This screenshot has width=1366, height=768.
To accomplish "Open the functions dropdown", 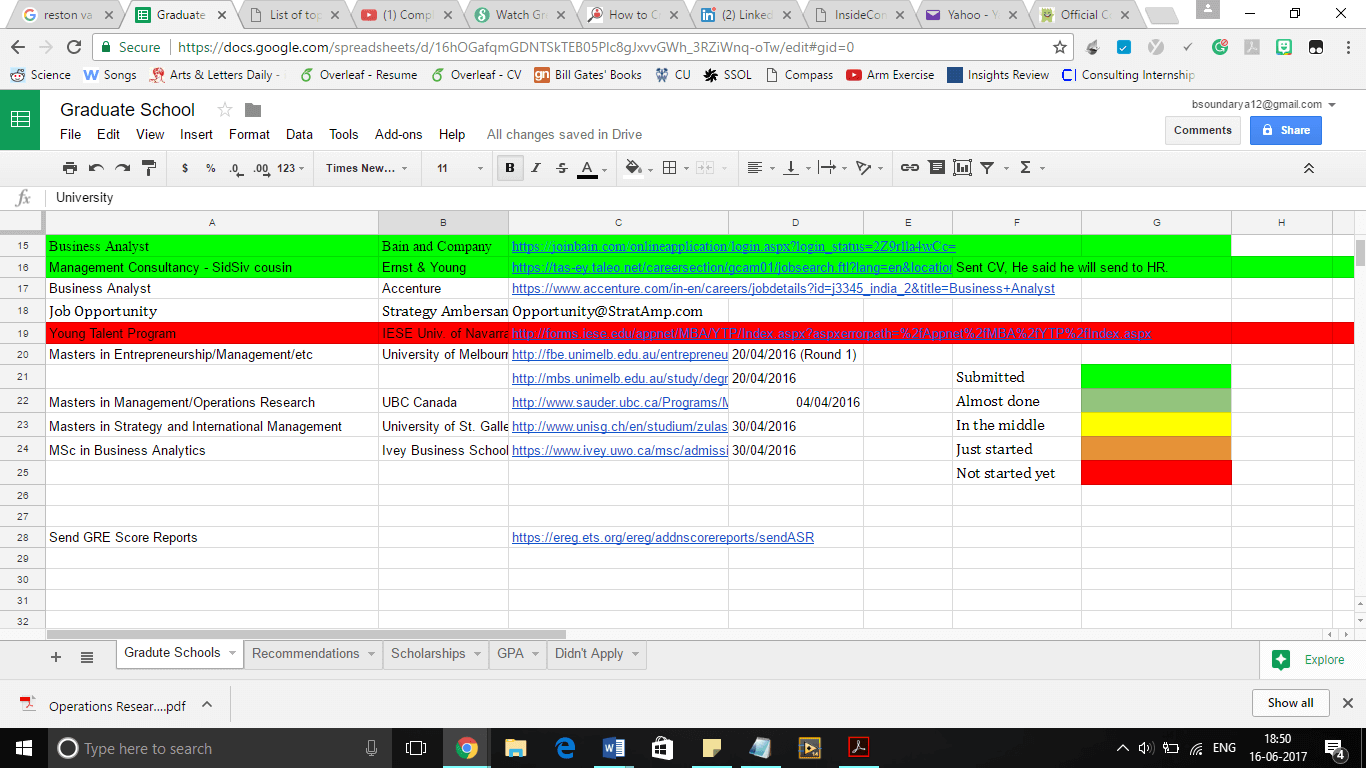I will [1031, 168].
